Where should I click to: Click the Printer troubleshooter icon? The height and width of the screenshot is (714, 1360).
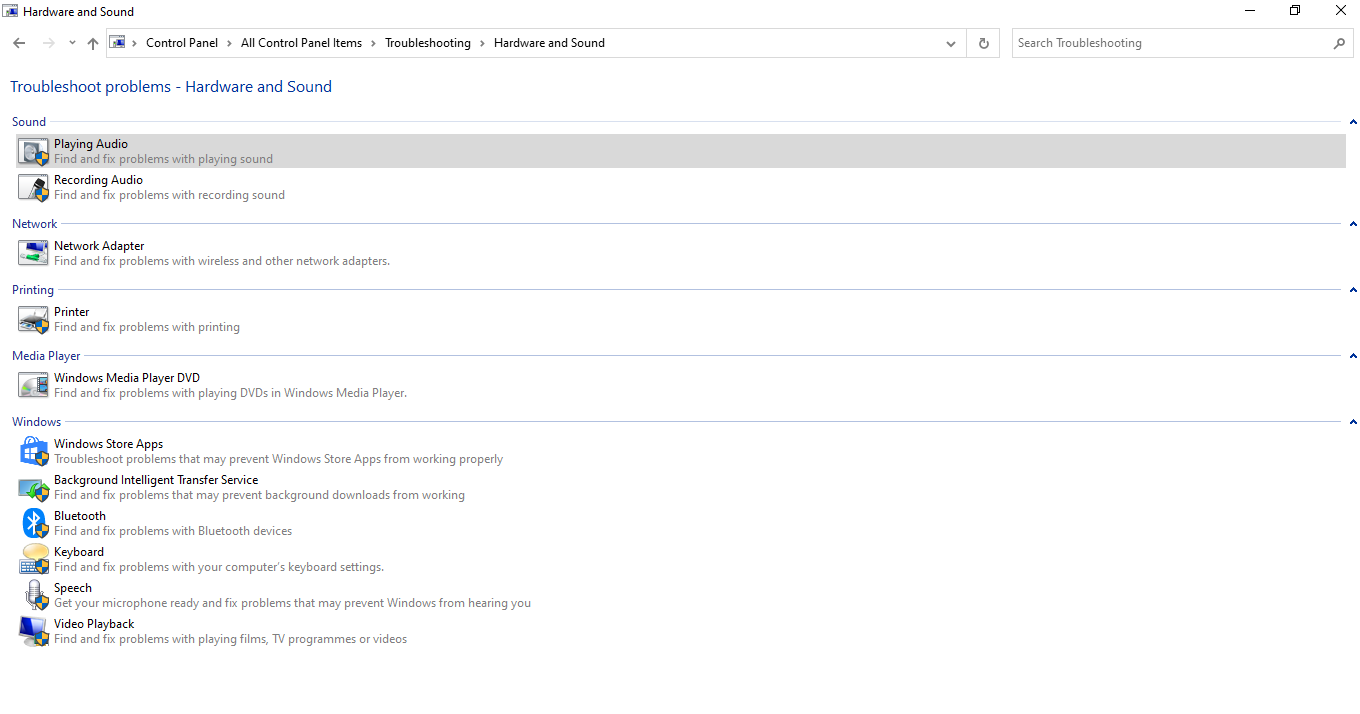pos(34,320)
